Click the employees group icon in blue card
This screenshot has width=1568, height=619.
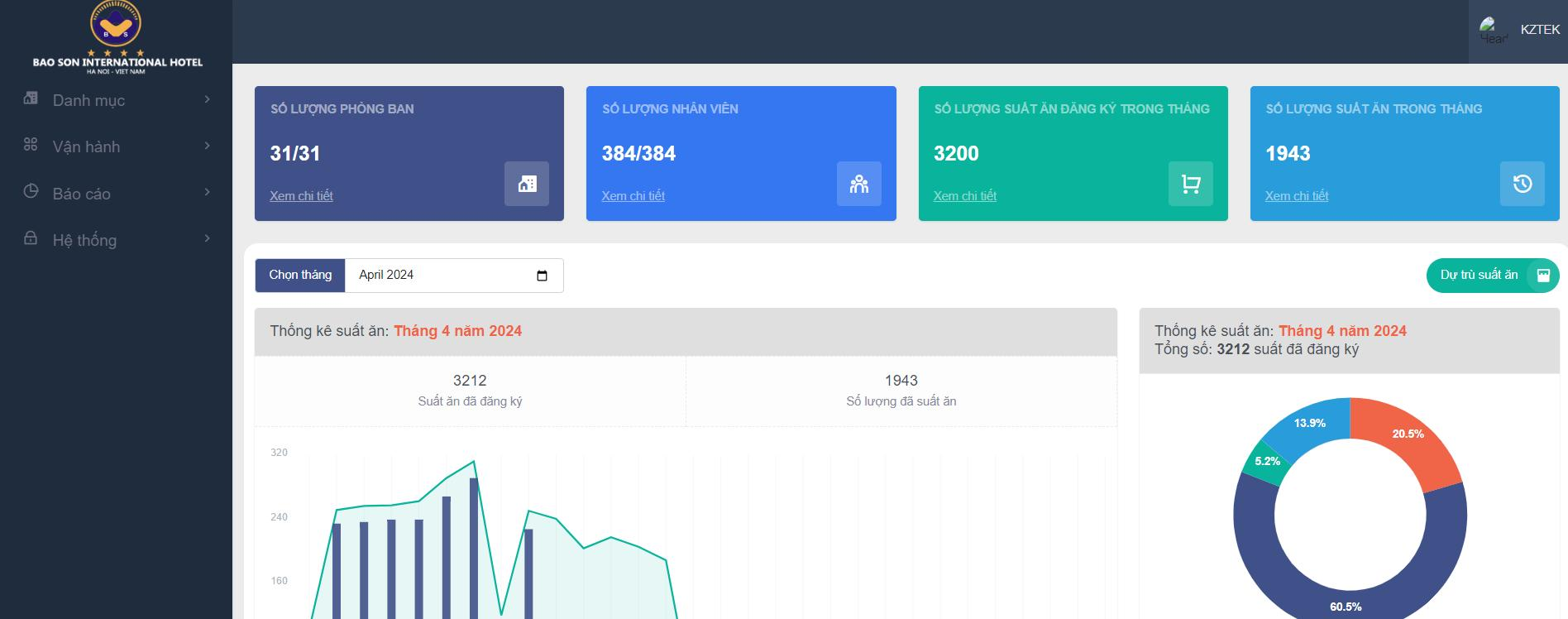[x=858, y=184]
